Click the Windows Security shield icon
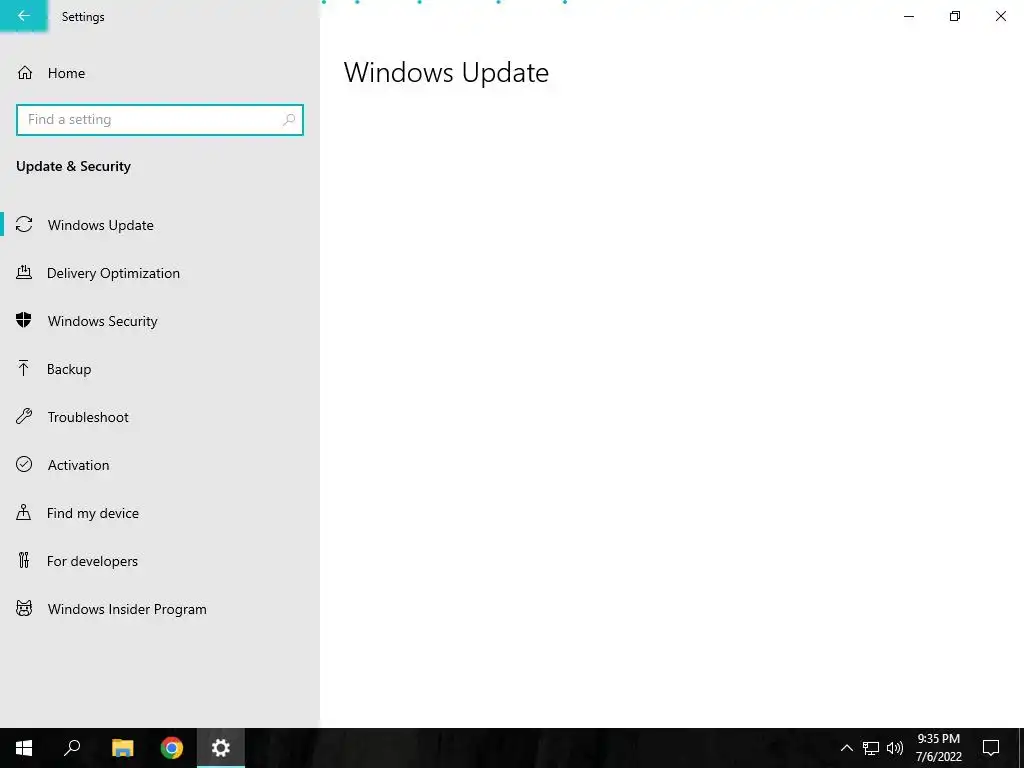Image resolution: width=1024 pixels, height=768 pixels. 24,320
